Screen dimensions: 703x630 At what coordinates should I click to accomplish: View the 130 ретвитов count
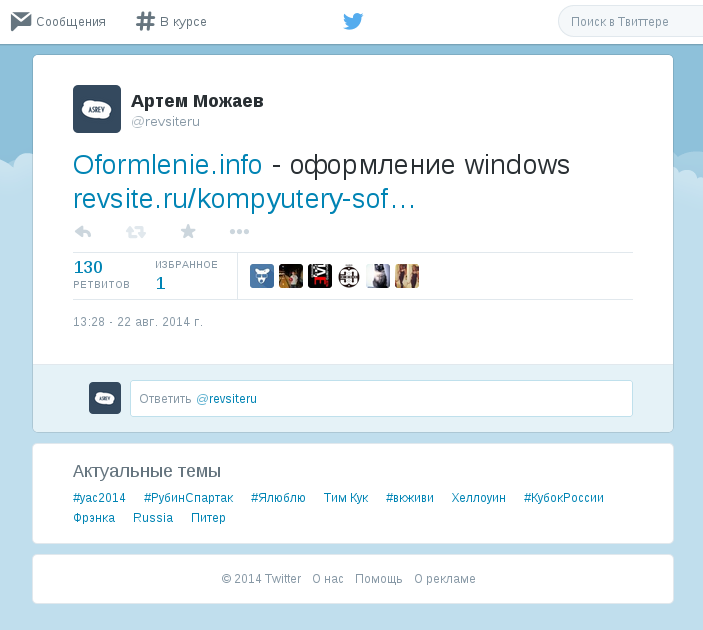coord(101,274)
